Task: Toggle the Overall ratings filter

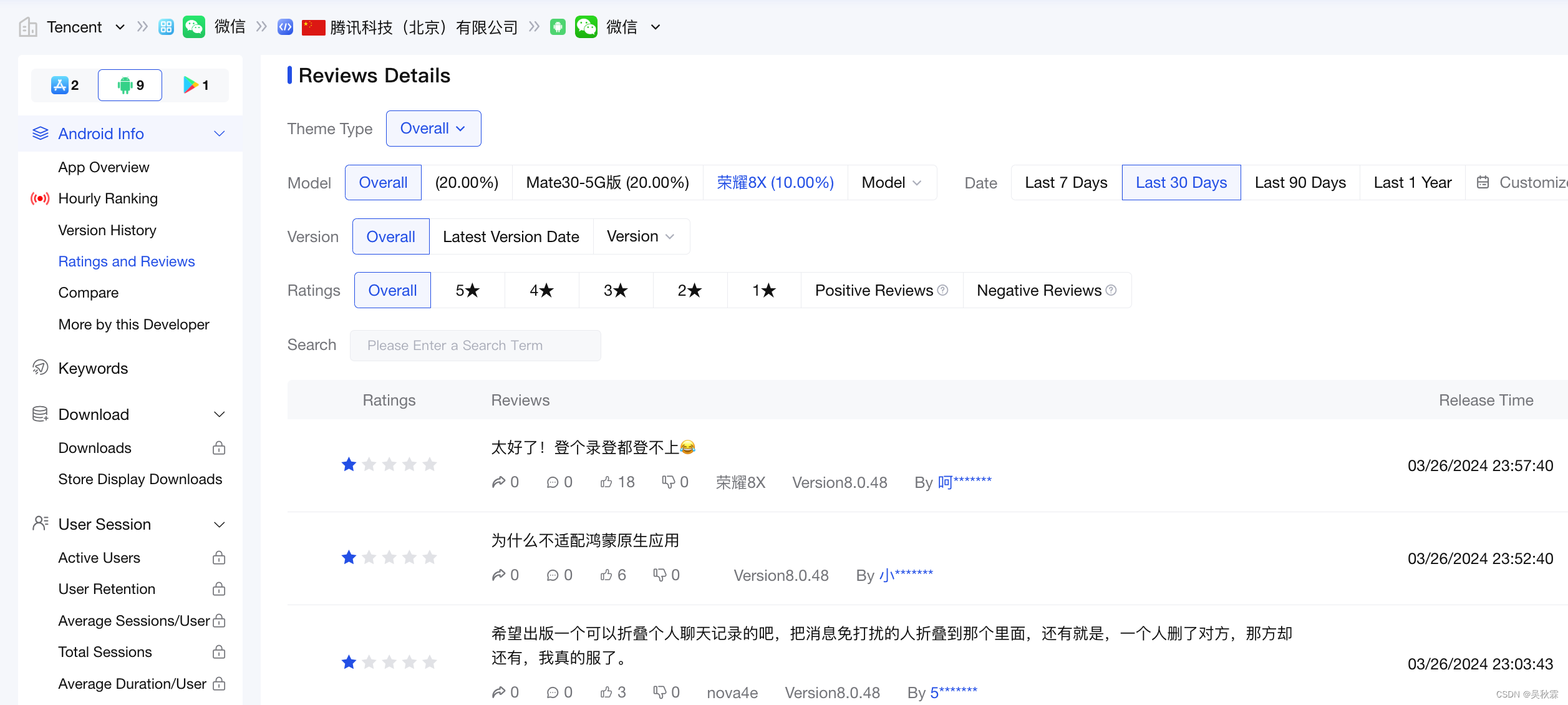Action: point(392,289)
